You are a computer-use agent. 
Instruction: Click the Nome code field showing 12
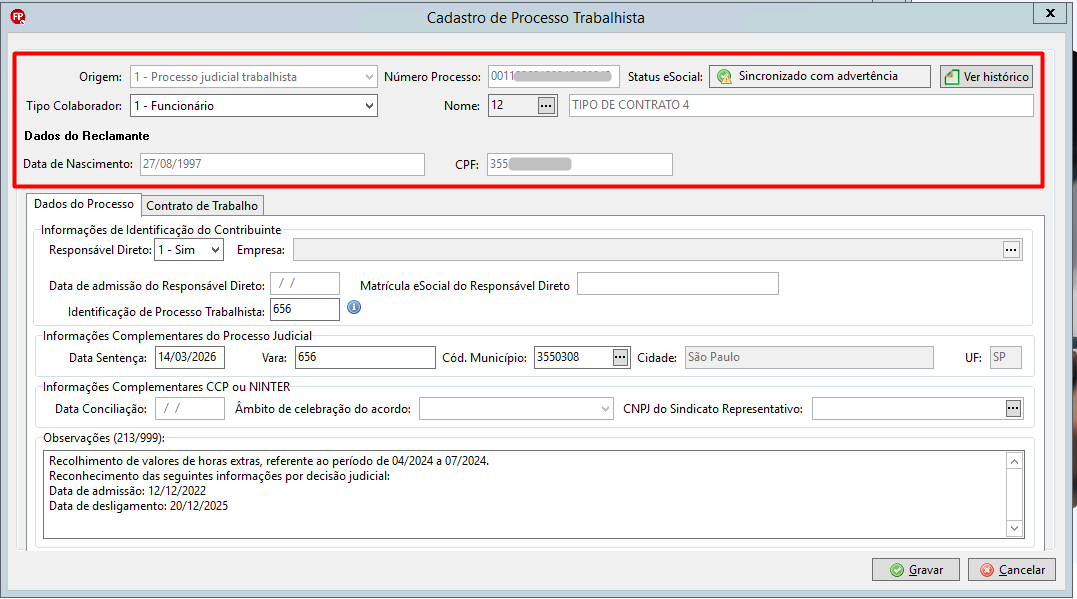(x=512, y=106)
